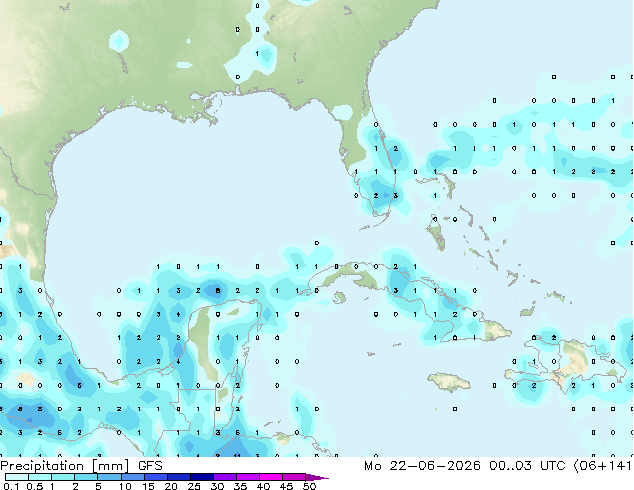The image size is (634, 490).
Task: Click the 'Precipitation' title word
Action: (x=42, y=466)
